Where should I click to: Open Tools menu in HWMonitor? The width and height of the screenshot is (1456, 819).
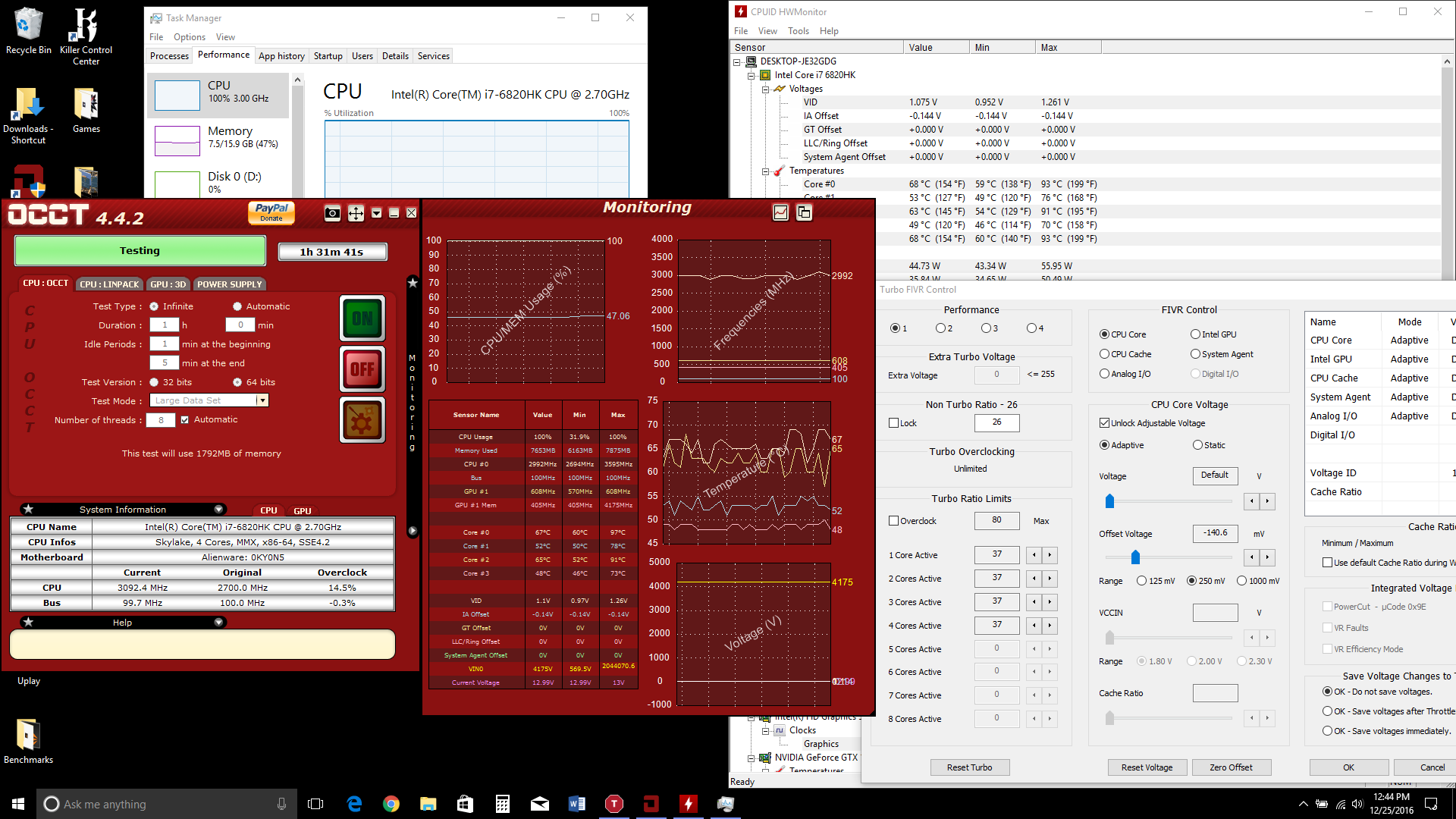click(x=799, y=31)
